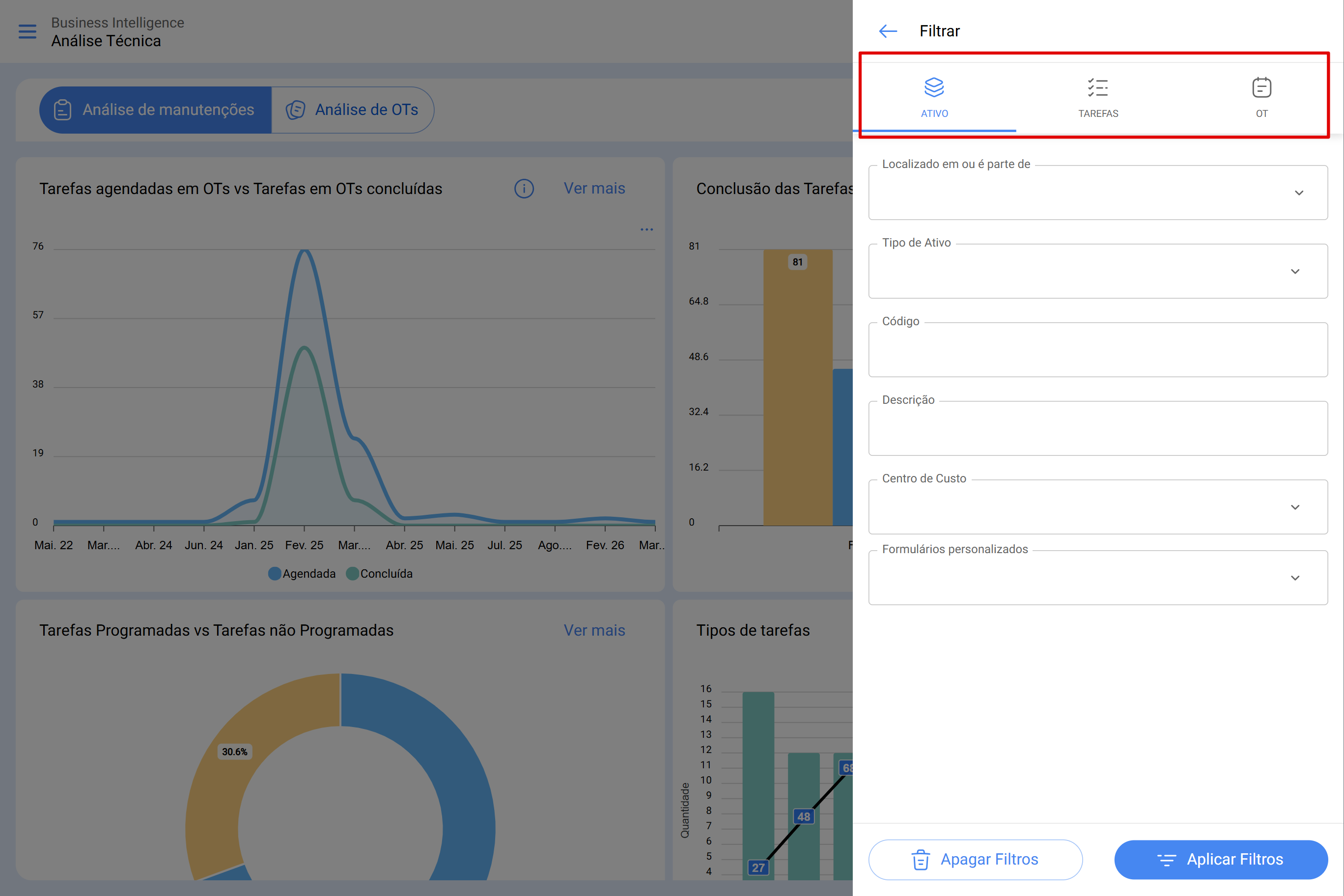Click the Análise Técnica page title
The width and height of the screenshot is (1344, 896).
point(106,41)
